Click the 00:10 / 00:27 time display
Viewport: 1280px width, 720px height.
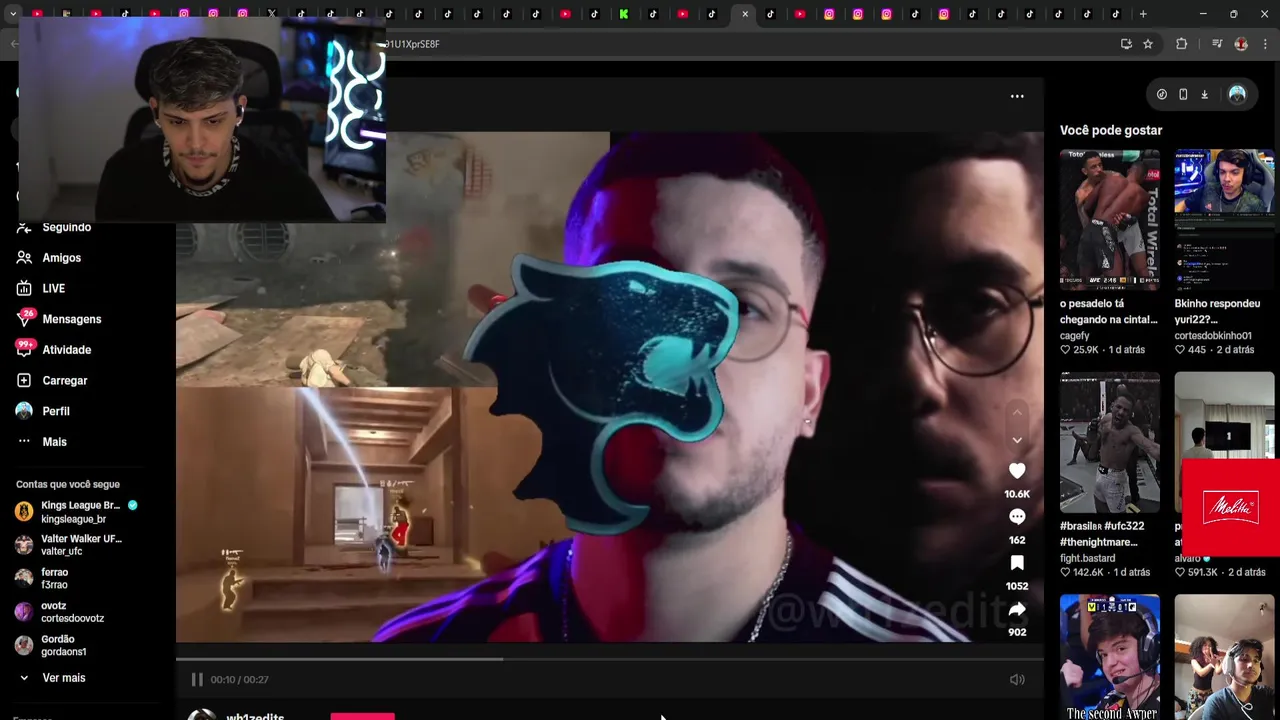click(239, 680)
